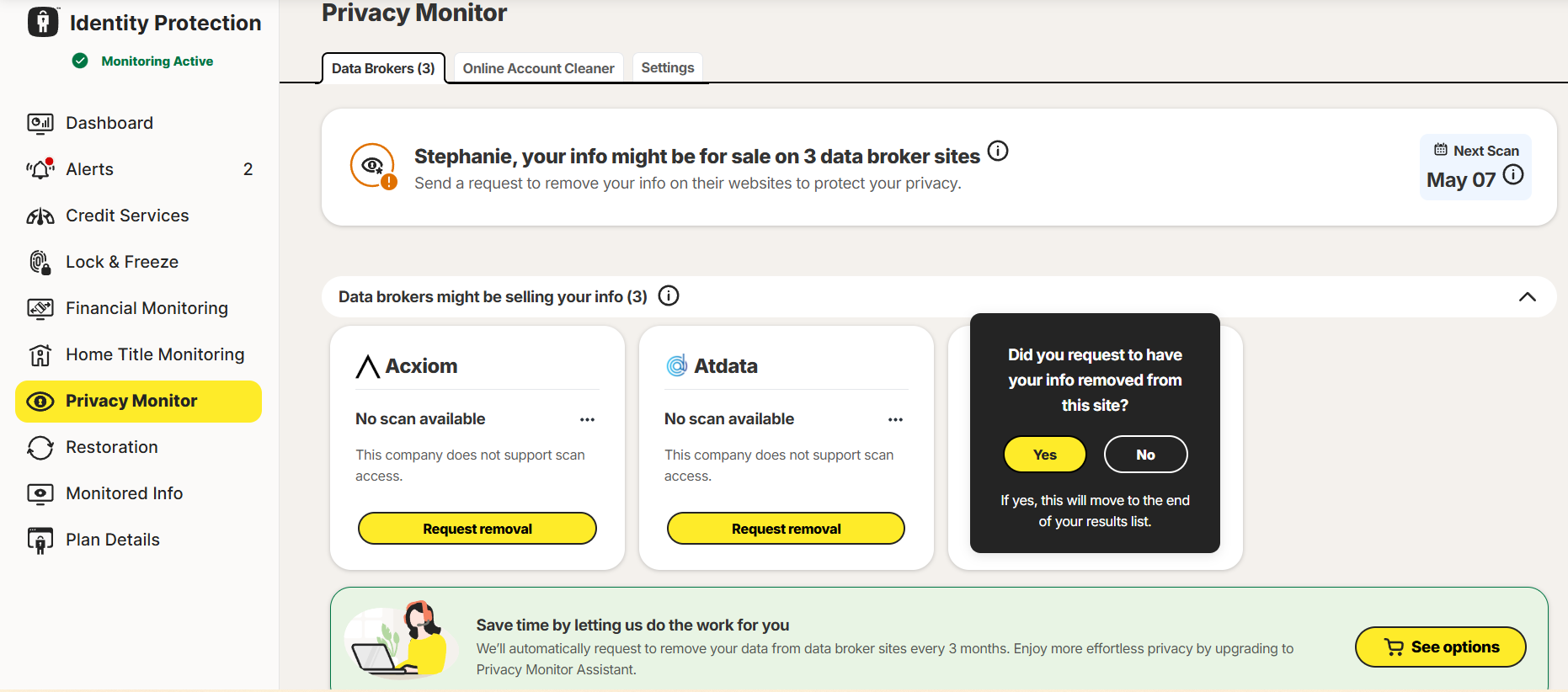The height and width of the screenshot is (692, 1568).
Task: Answer Yes to the removal confirmation
Action: pos(1044,454)
